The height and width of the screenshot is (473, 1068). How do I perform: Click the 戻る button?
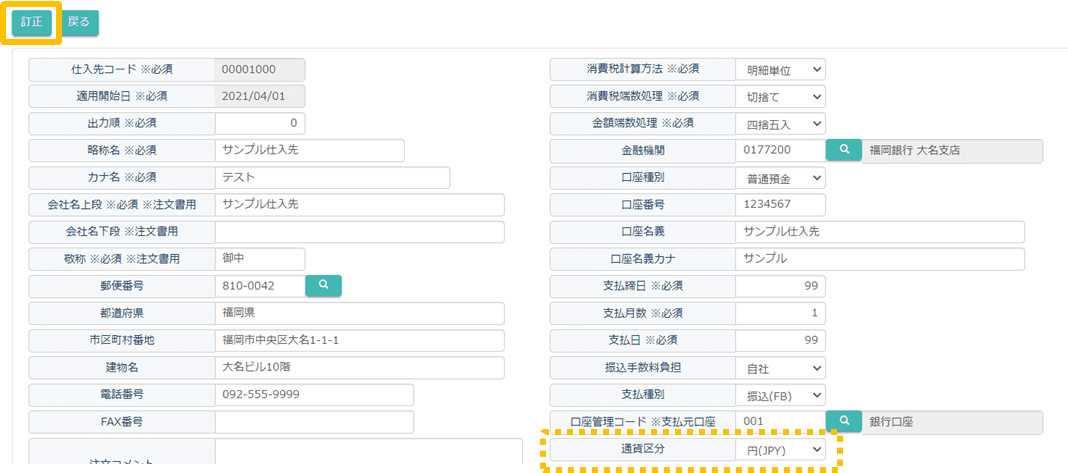point(79,22)
